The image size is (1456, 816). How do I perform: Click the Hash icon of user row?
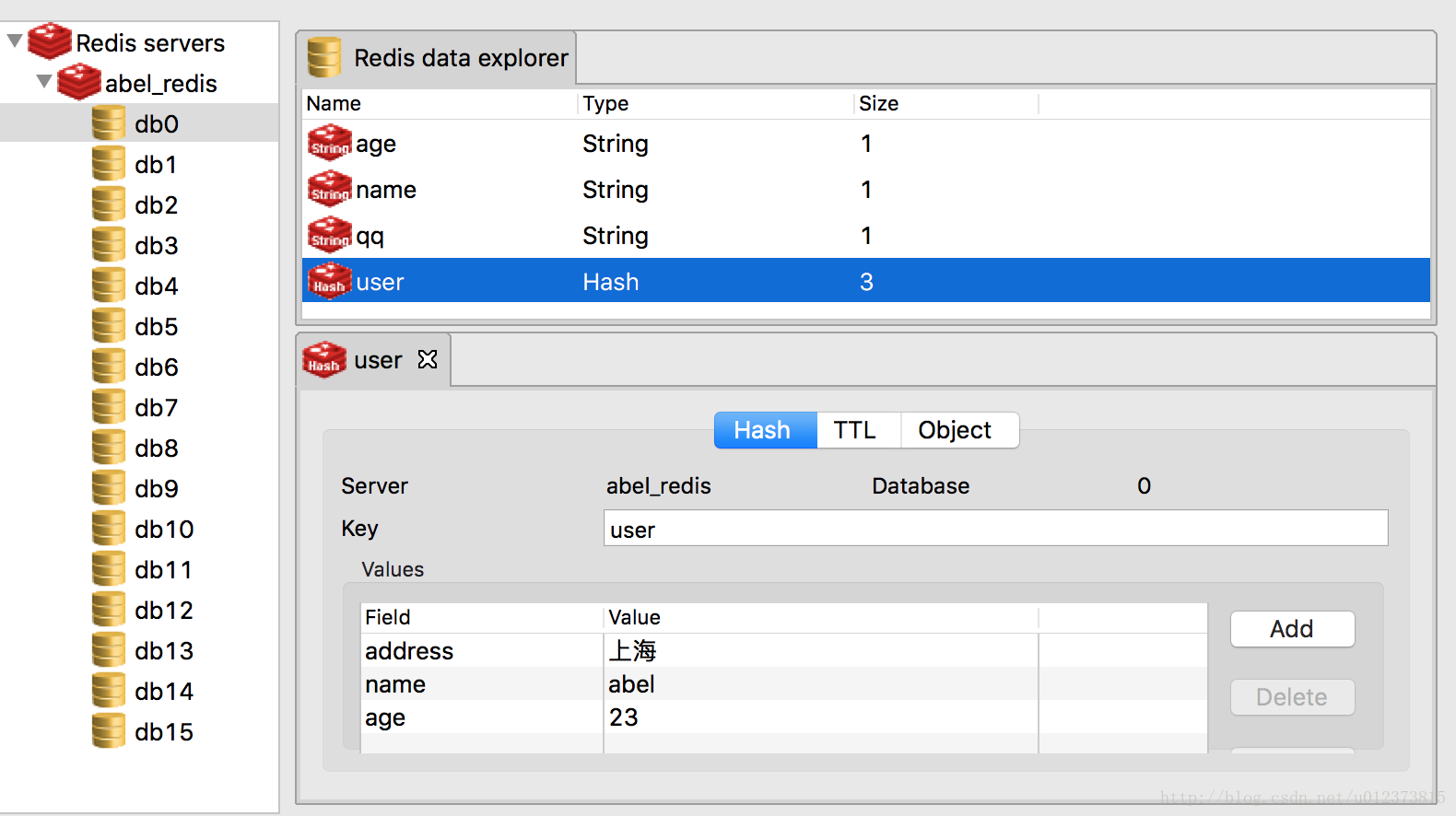[330, 281]
